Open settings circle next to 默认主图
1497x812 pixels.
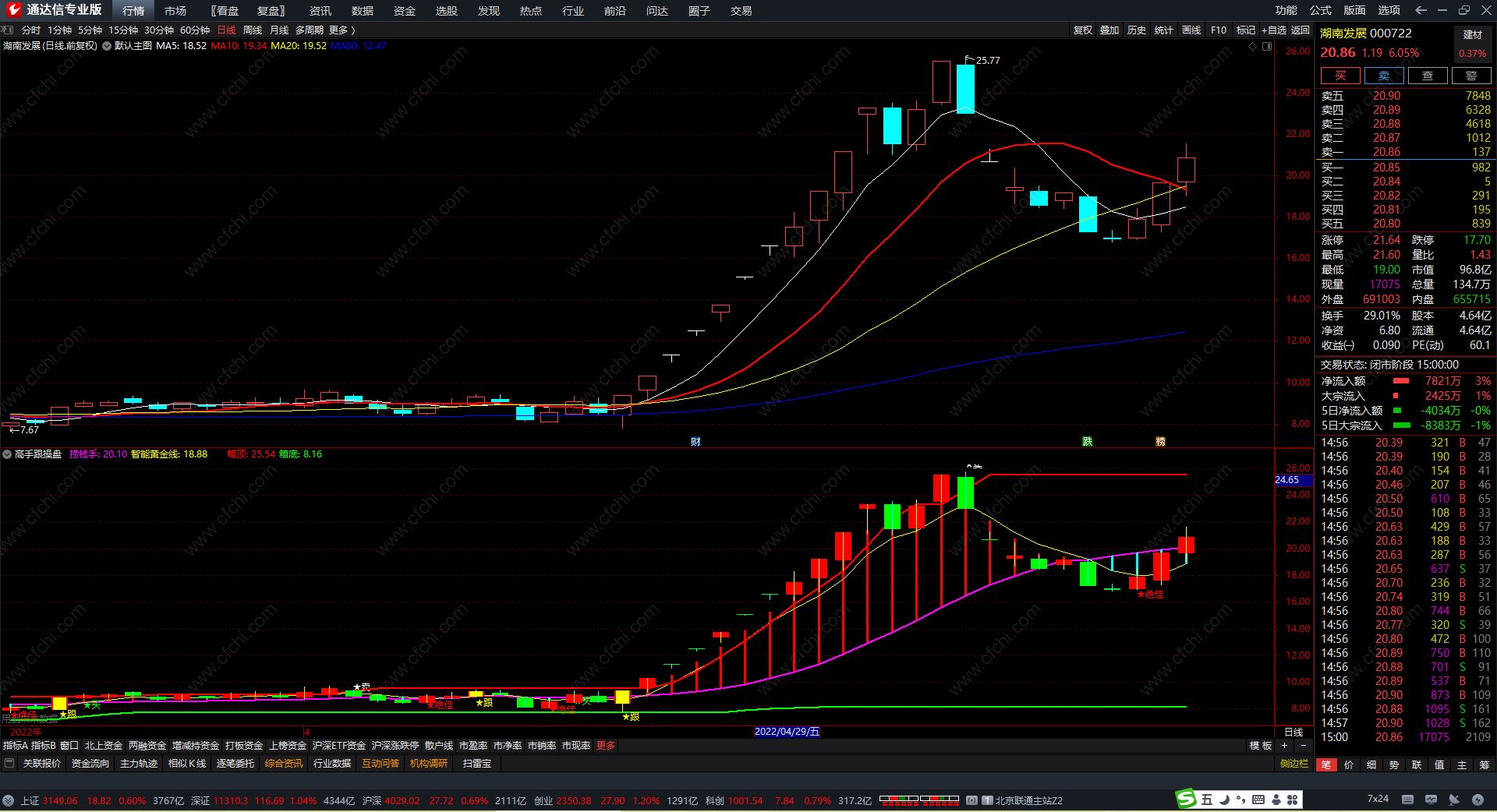click(x=107, y=46)
